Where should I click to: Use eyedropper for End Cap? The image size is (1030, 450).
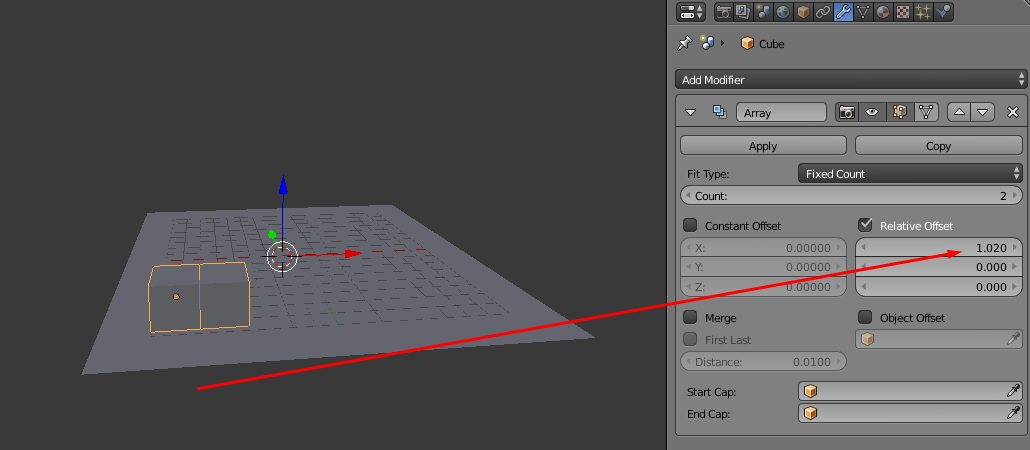1014,413
